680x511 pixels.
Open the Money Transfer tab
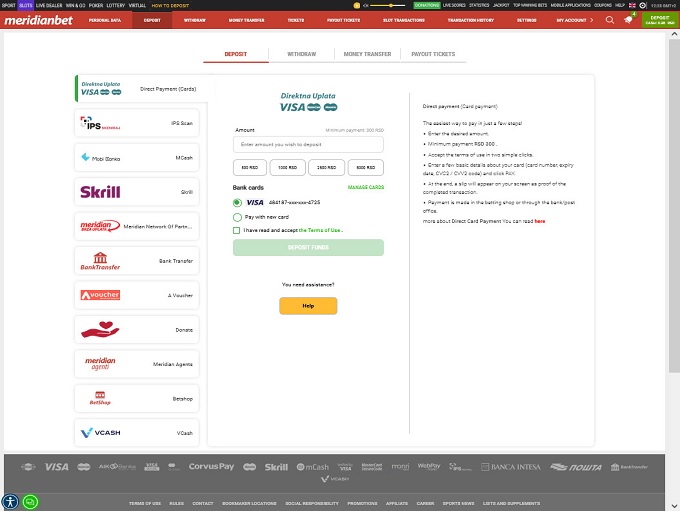366,55
